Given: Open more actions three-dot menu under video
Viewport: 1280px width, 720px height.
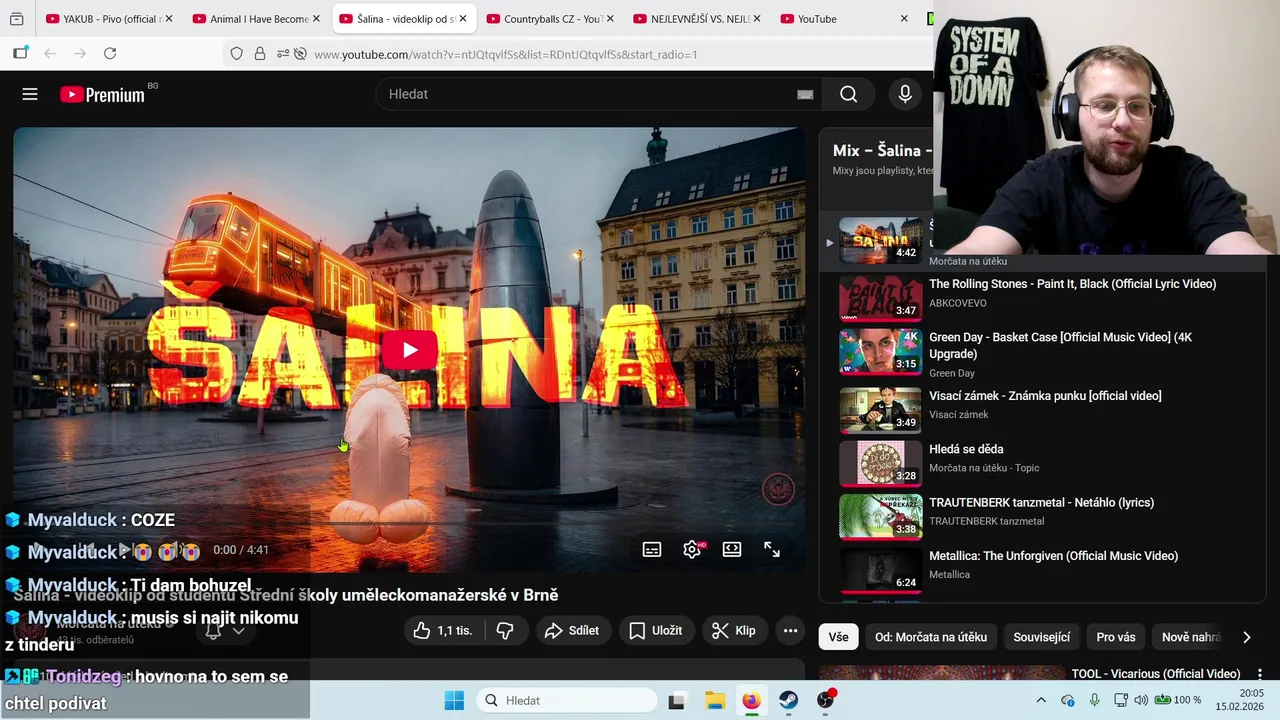Looking at the screenshot, I should 790,630.
